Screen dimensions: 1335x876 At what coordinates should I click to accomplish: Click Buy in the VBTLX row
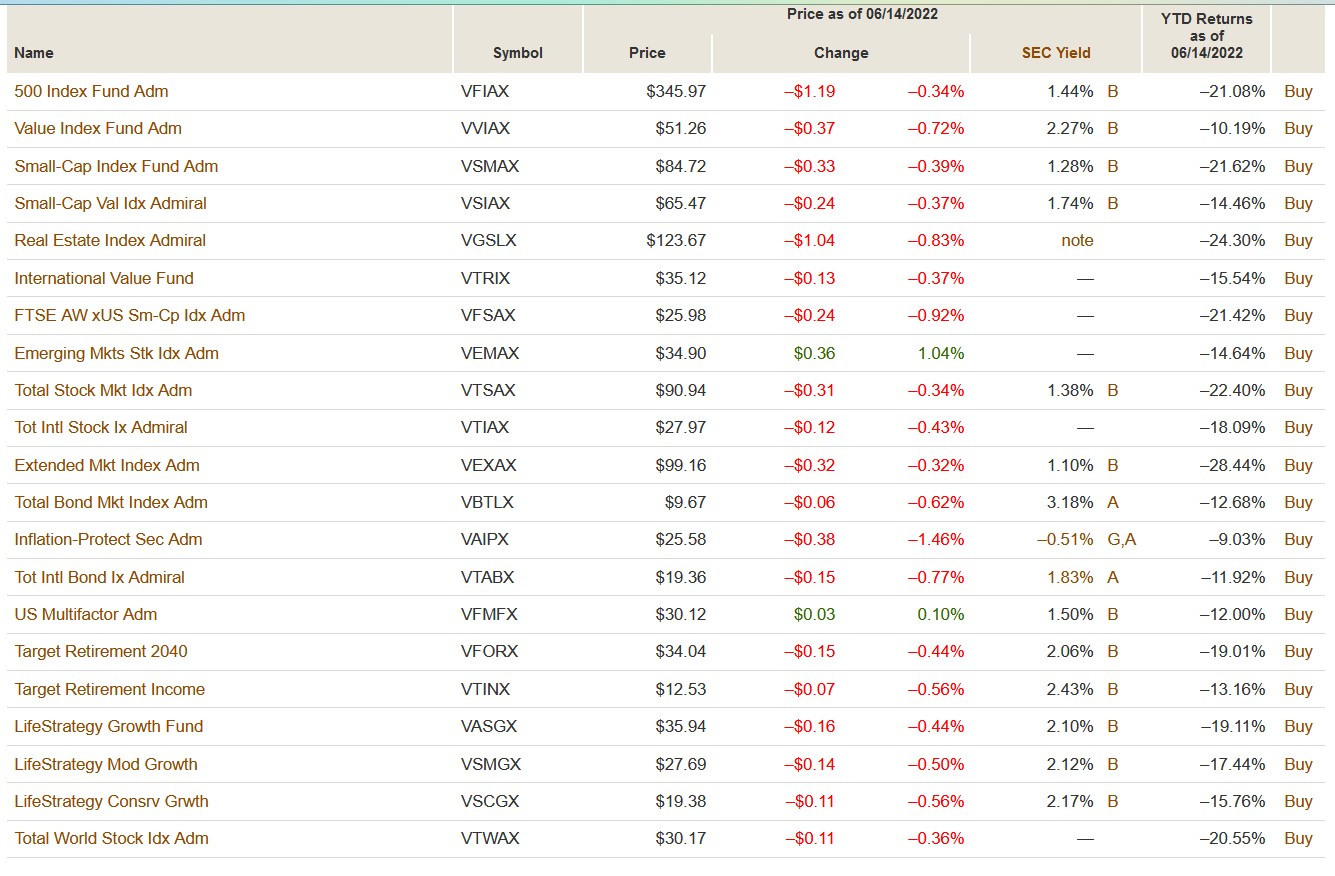pos(1298,502)
